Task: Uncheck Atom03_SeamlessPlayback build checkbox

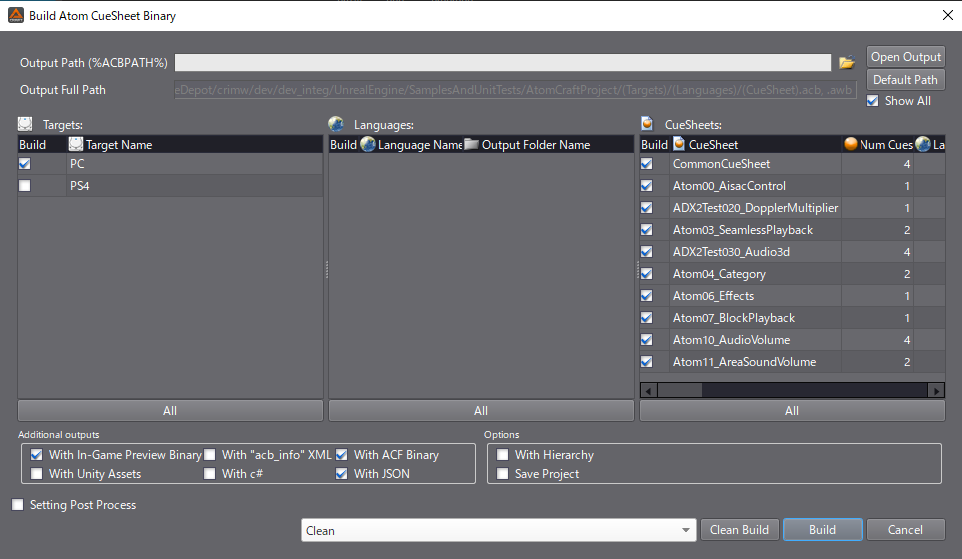Action: (x=647, y=230)
